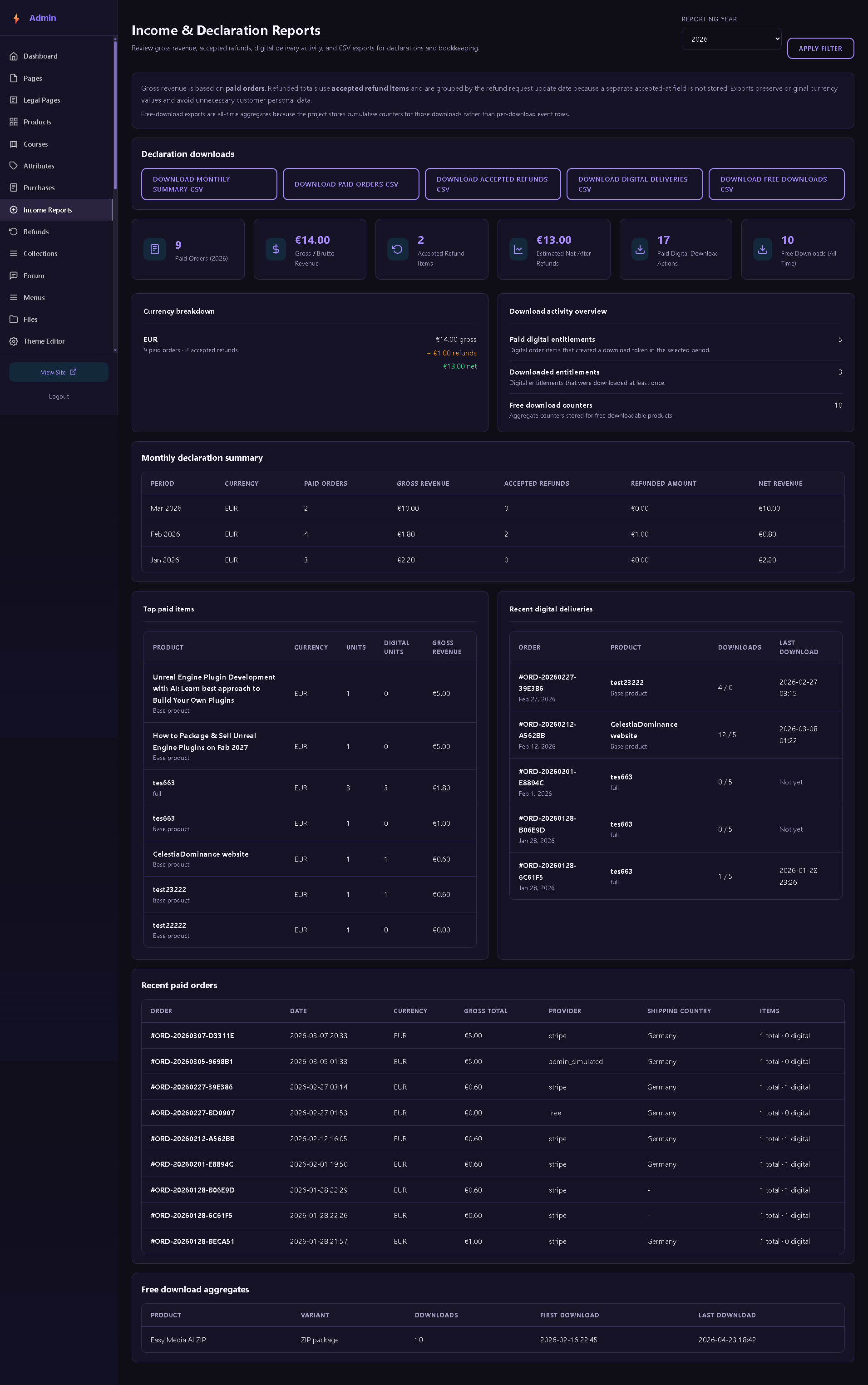Click the Mar 2026 period cell
The width and height of the screenshot is (868, 1385).
coord(166,508)
